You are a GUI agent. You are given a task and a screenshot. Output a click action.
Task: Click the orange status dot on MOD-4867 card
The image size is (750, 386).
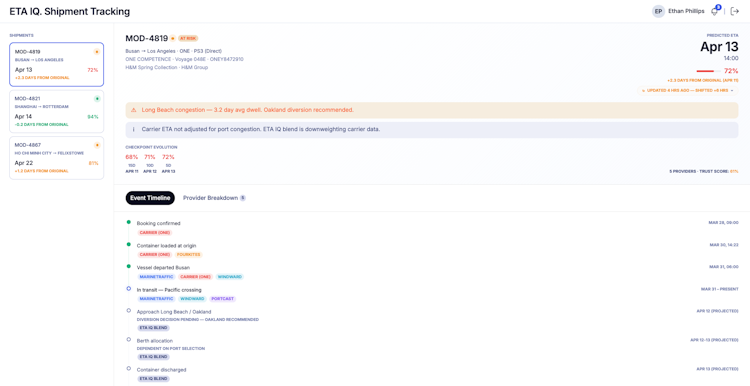[x=97, y=145]
